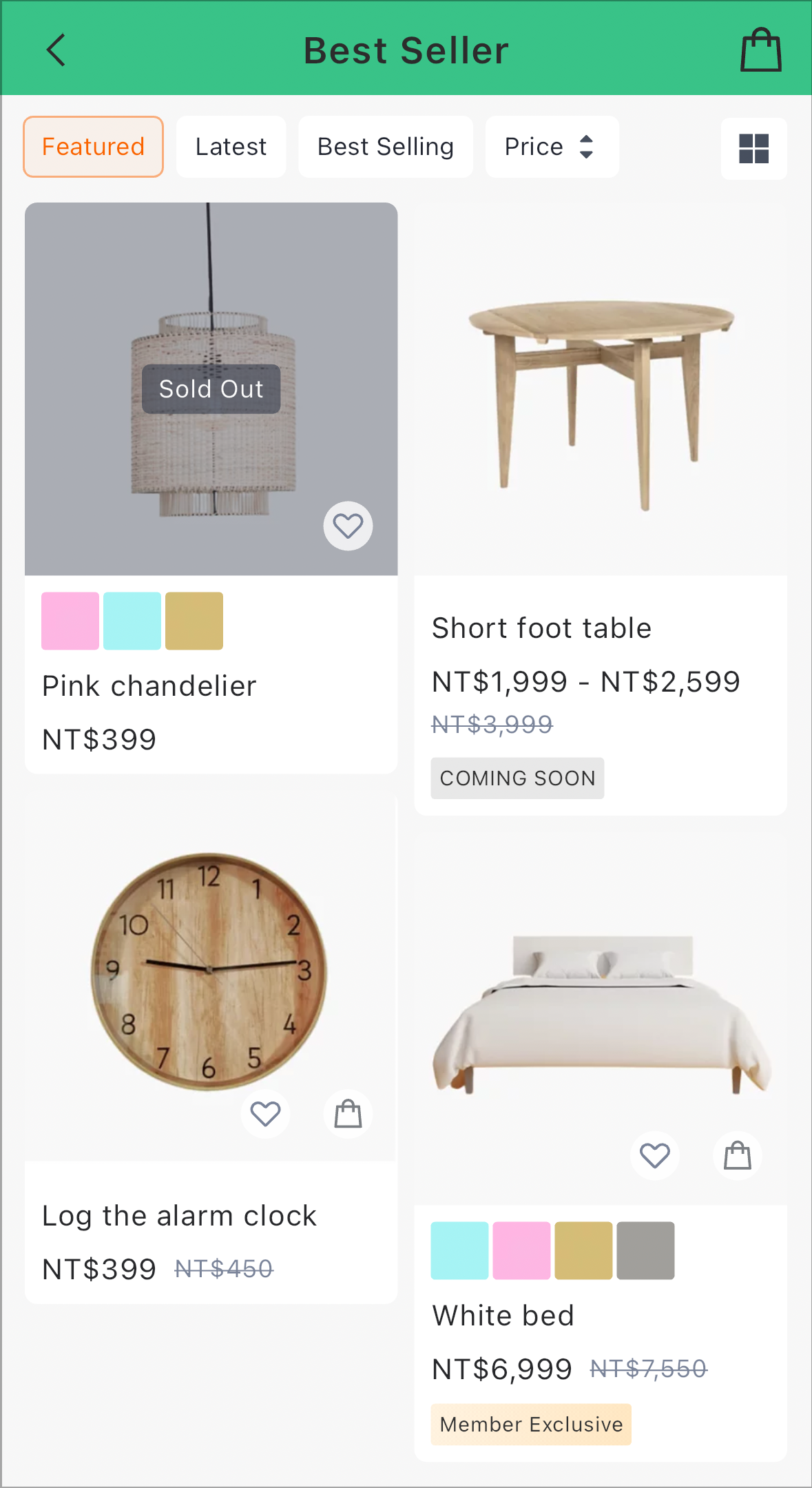812x1488 pixels.
Task: Add the alarm clock to bag
Action: (x=348, y=1113)
